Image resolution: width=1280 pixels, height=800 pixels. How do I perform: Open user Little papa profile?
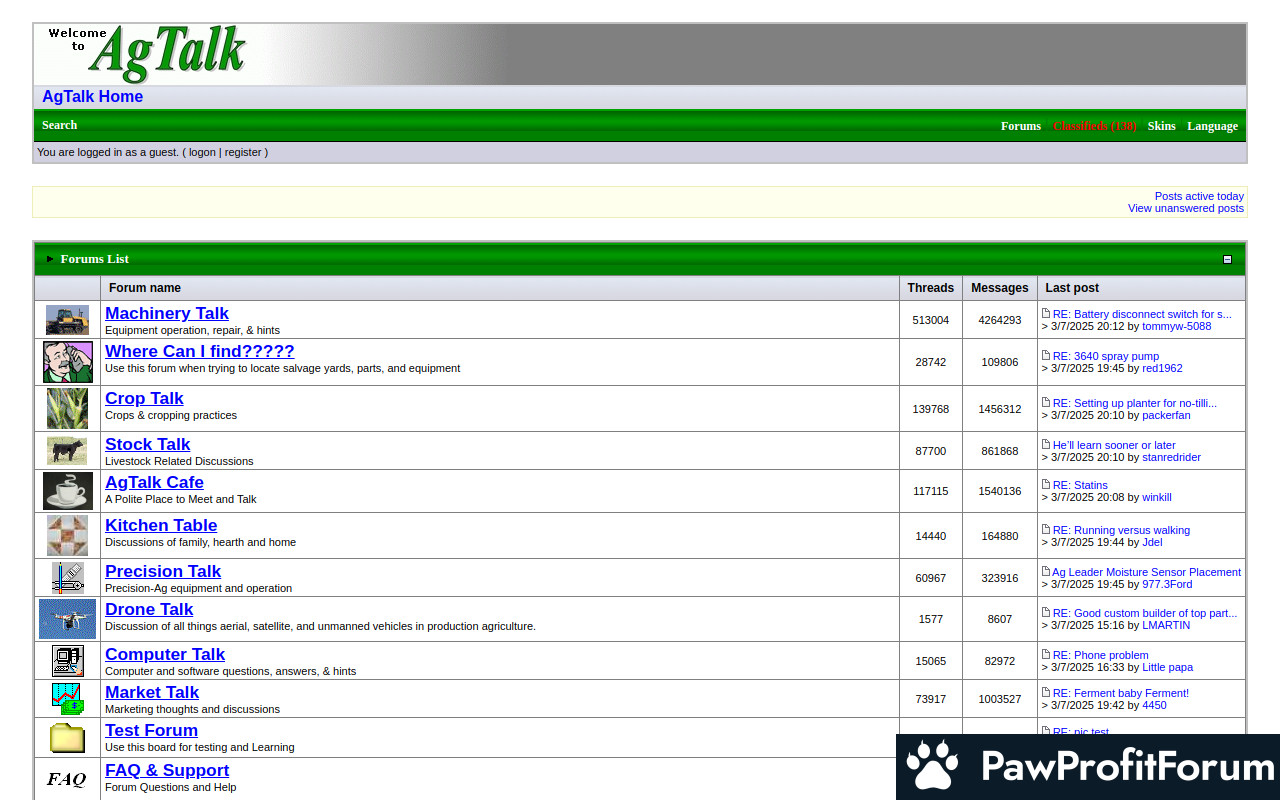[x=1167, y=667]
